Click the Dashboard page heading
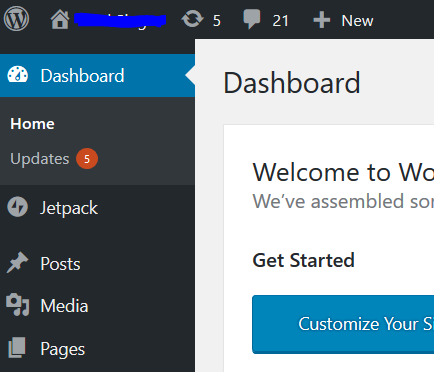The height and width of the screenshot is (372, 434). [x=292, y=83]
